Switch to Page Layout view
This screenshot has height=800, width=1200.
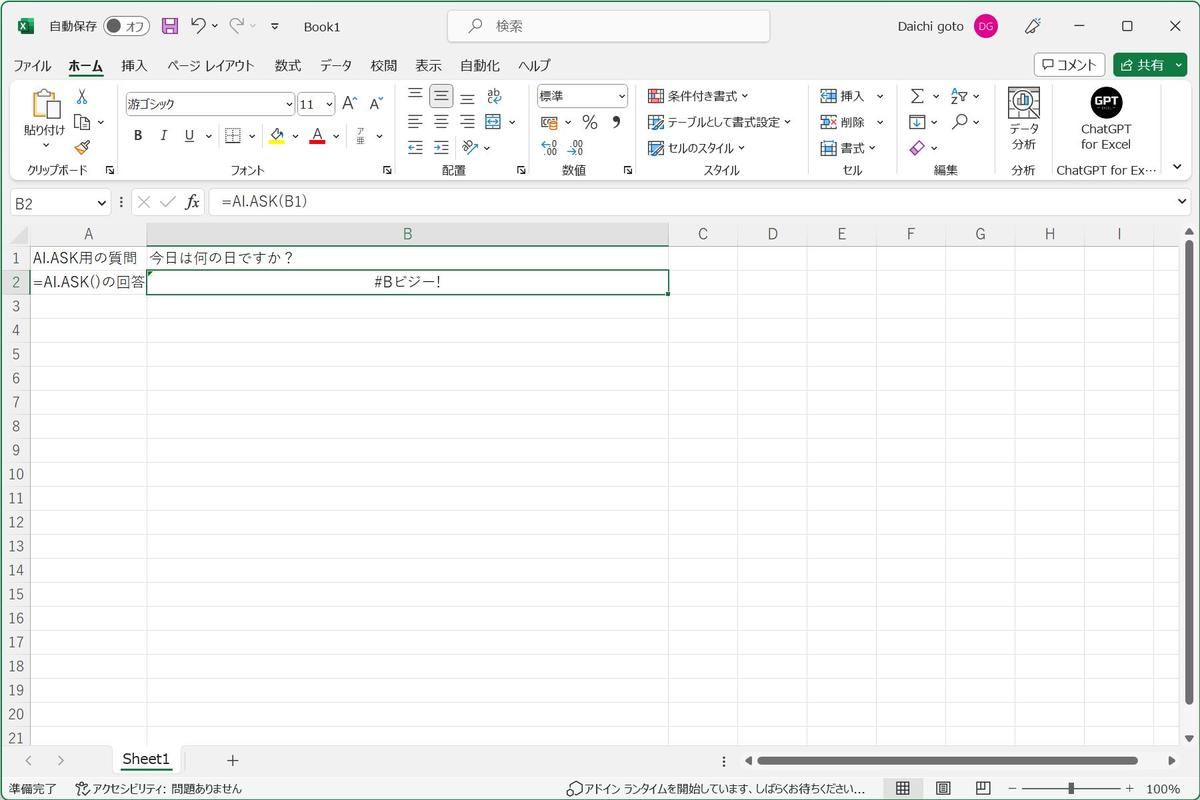pos(943,788)
